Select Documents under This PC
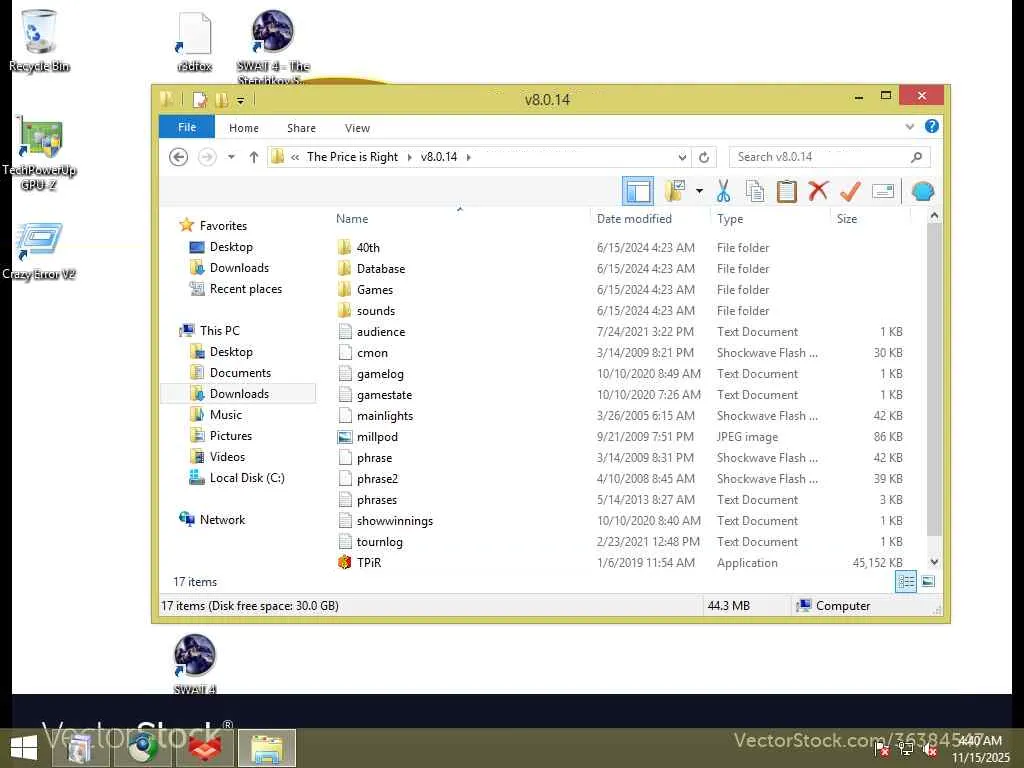This screenshot has width=1024, height=768. pyautogui.click(x=240, y=372)
